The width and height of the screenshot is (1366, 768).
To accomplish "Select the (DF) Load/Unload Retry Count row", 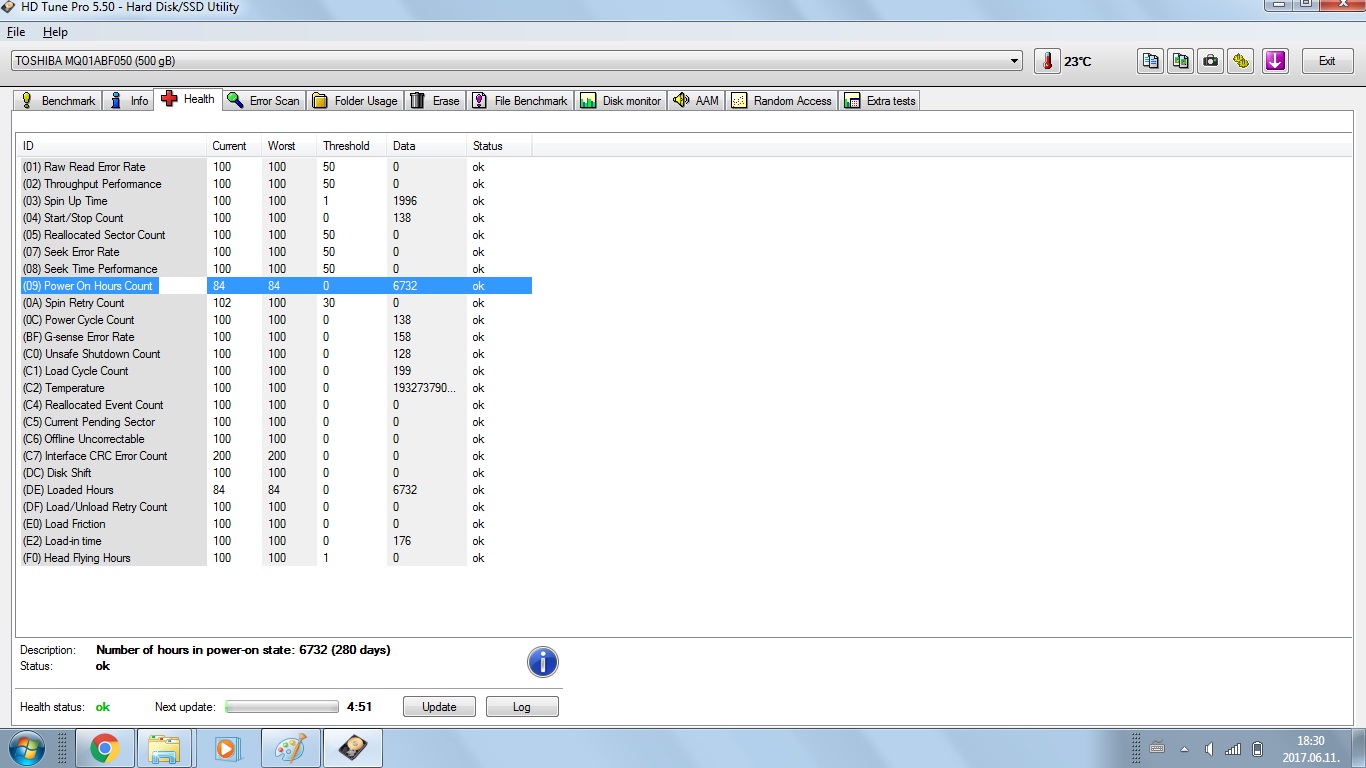I will [x=276, y=507].
